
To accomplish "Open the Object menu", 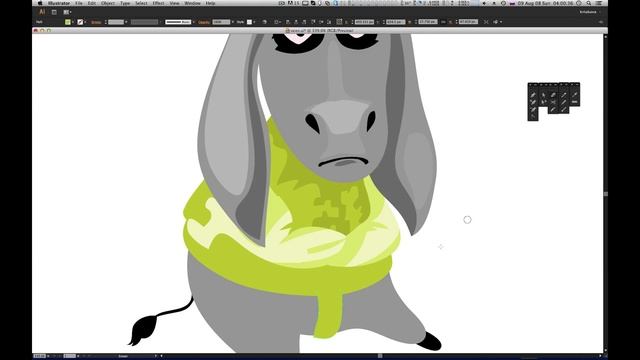I will (108, 3).
